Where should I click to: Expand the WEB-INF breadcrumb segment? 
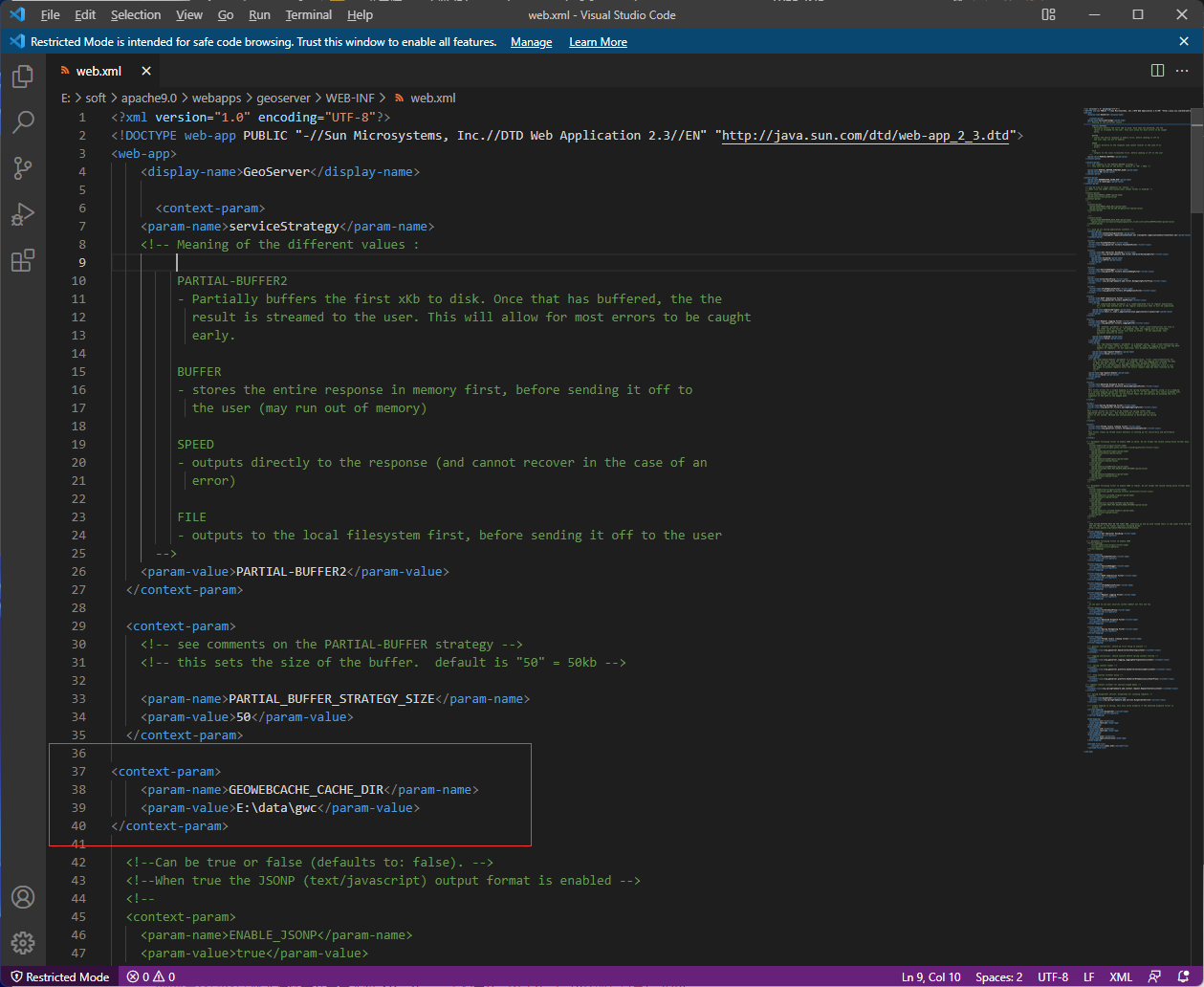click(351, 98)
